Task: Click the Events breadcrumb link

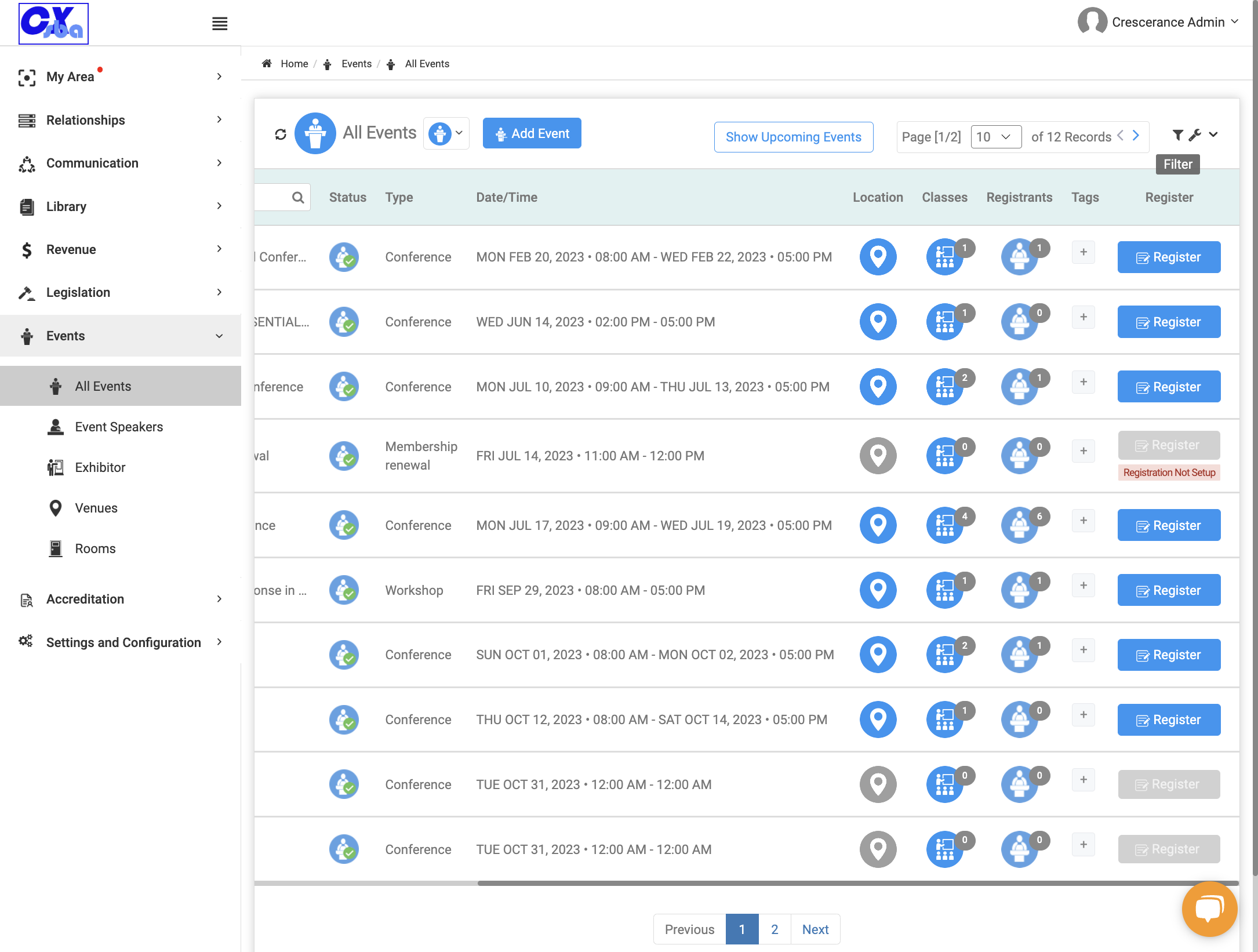Action: pos(357,64)
